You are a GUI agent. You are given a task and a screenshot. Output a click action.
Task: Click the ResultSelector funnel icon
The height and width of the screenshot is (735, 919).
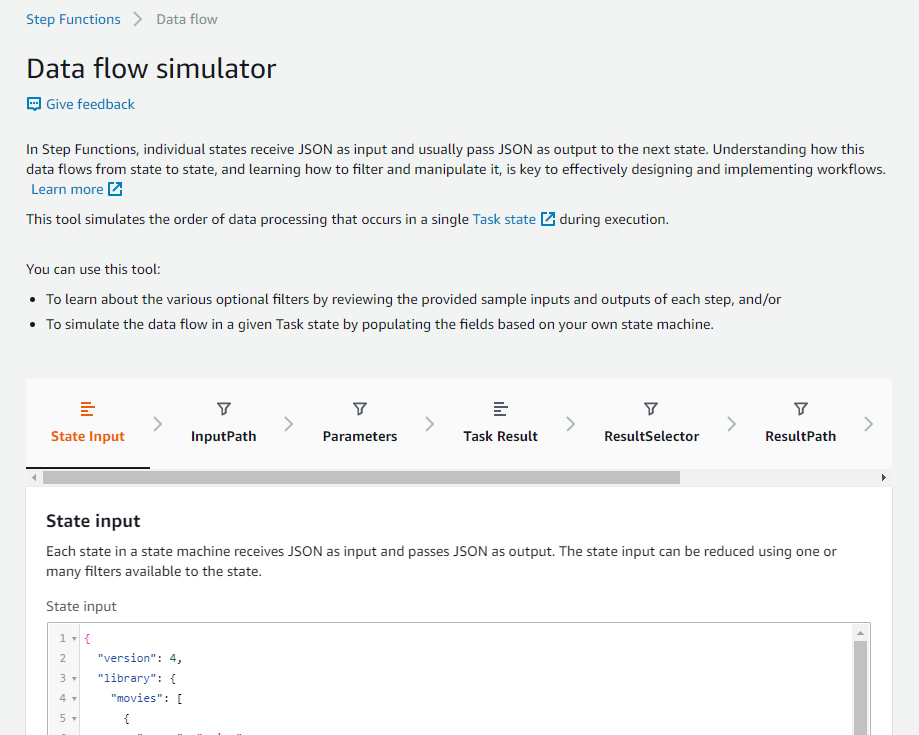tap(650, 409)
